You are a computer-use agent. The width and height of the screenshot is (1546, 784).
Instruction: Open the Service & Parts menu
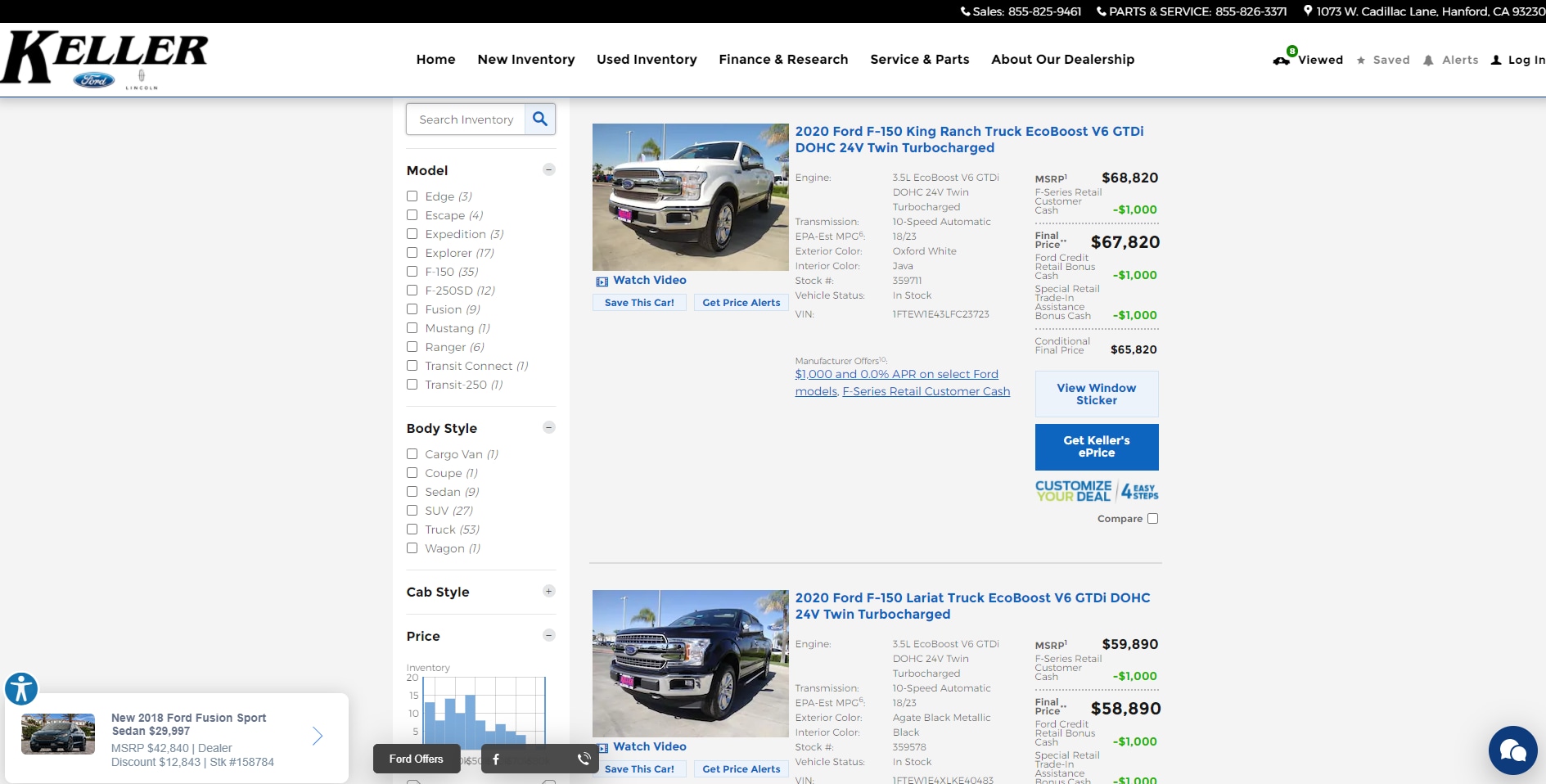pyautogui.click(x=920, y=60)
